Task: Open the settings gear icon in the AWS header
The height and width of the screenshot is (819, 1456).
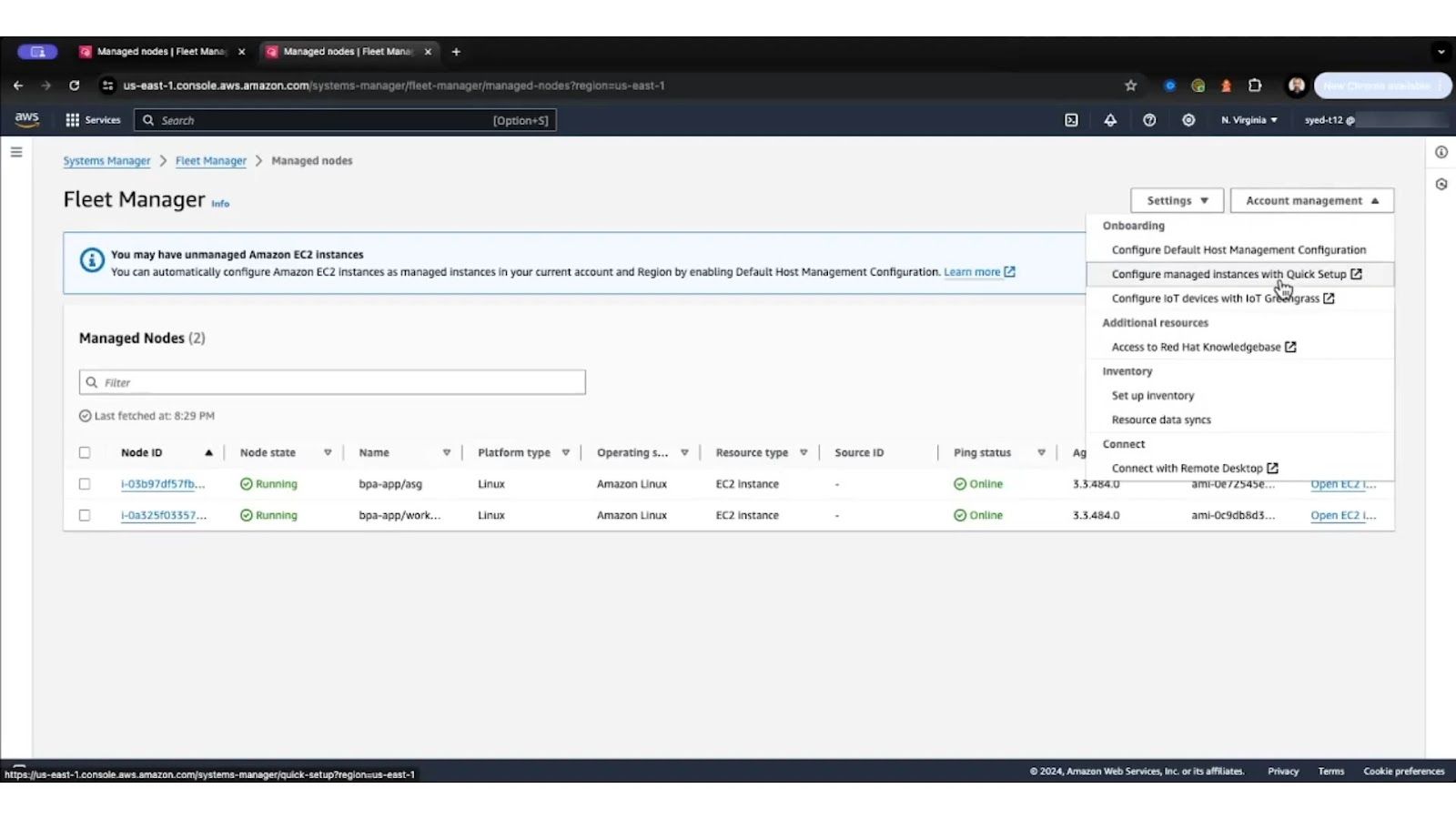Action: (1188, 120)
